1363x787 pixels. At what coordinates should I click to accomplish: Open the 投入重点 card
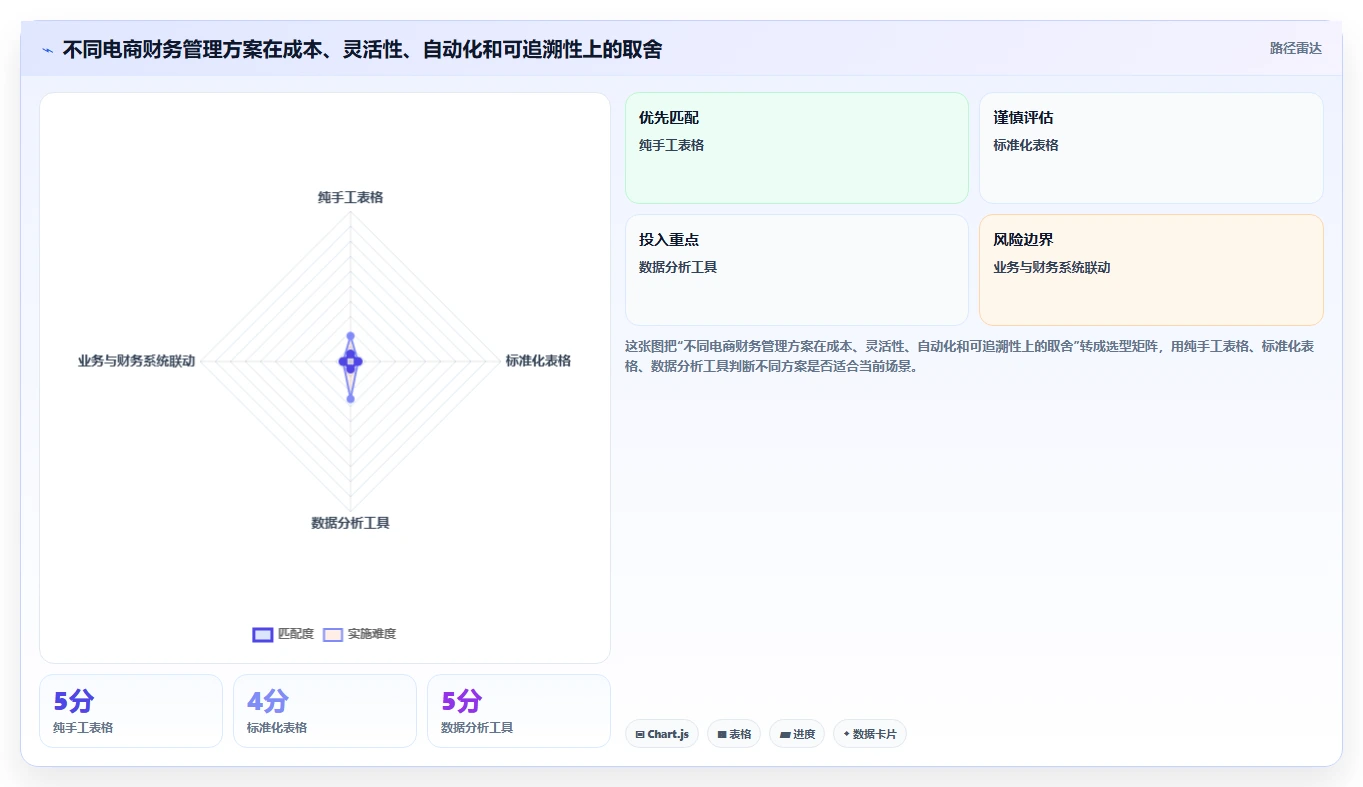pos(797,270)
